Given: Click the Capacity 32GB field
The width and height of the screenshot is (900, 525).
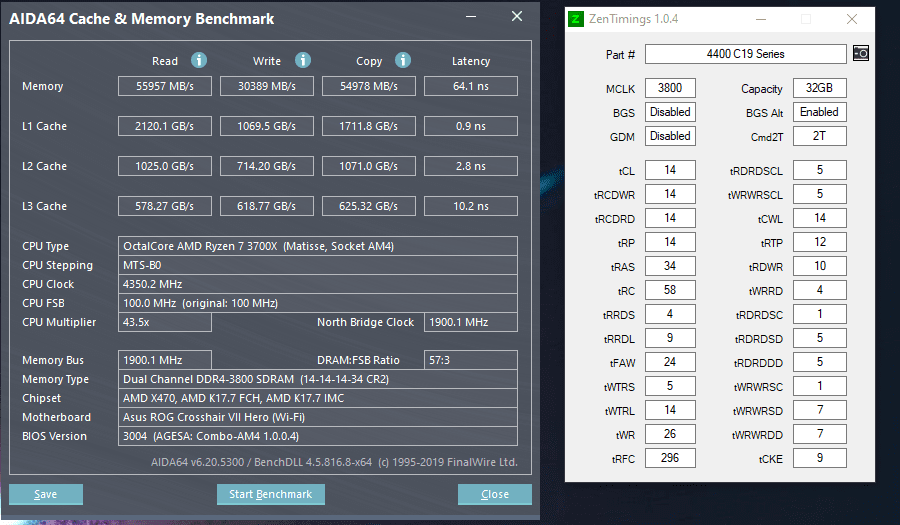Looking at the screenshot, I should click(x=820, y=88).
